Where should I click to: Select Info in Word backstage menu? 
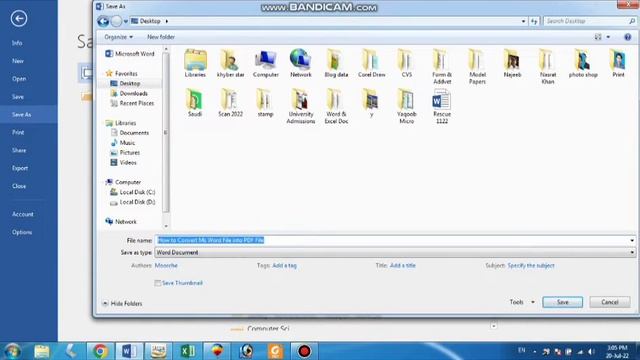[x=17, y=43]
